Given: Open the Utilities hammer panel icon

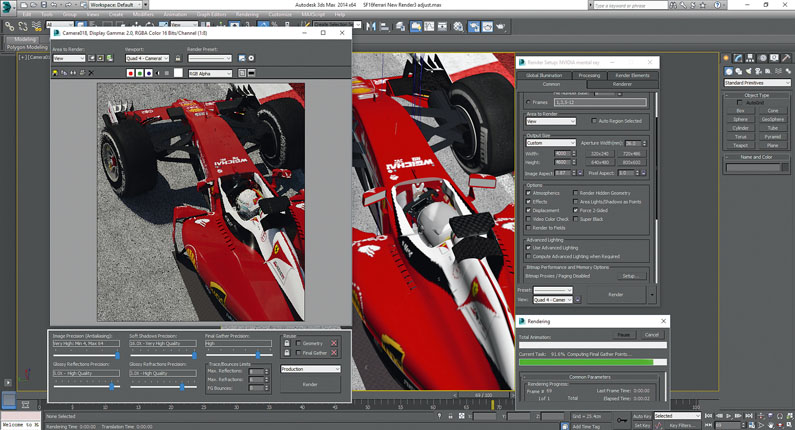Looking at the screenshot, I should 786,58.
